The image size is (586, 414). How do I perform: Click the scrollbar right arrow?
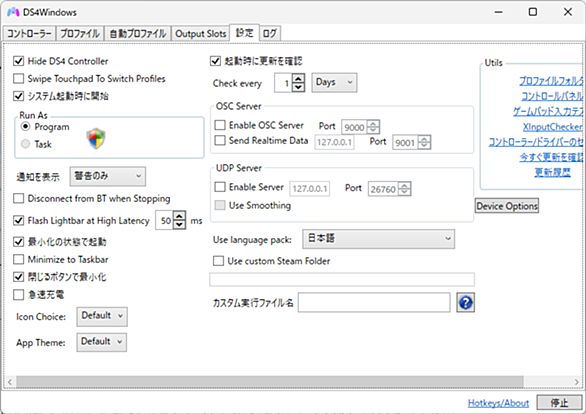(x=576, y=382)
